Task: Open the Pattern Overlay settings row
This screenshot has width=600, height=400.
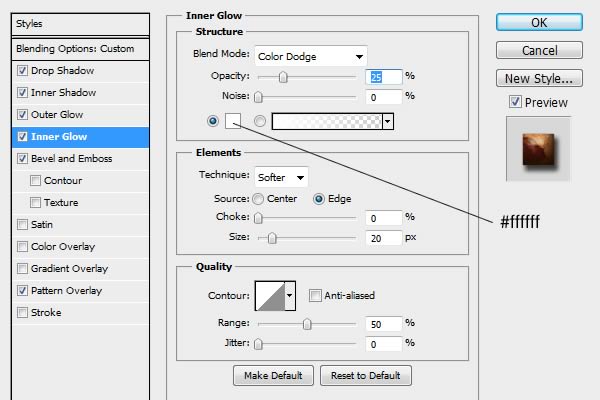Action: pos(80,291)
